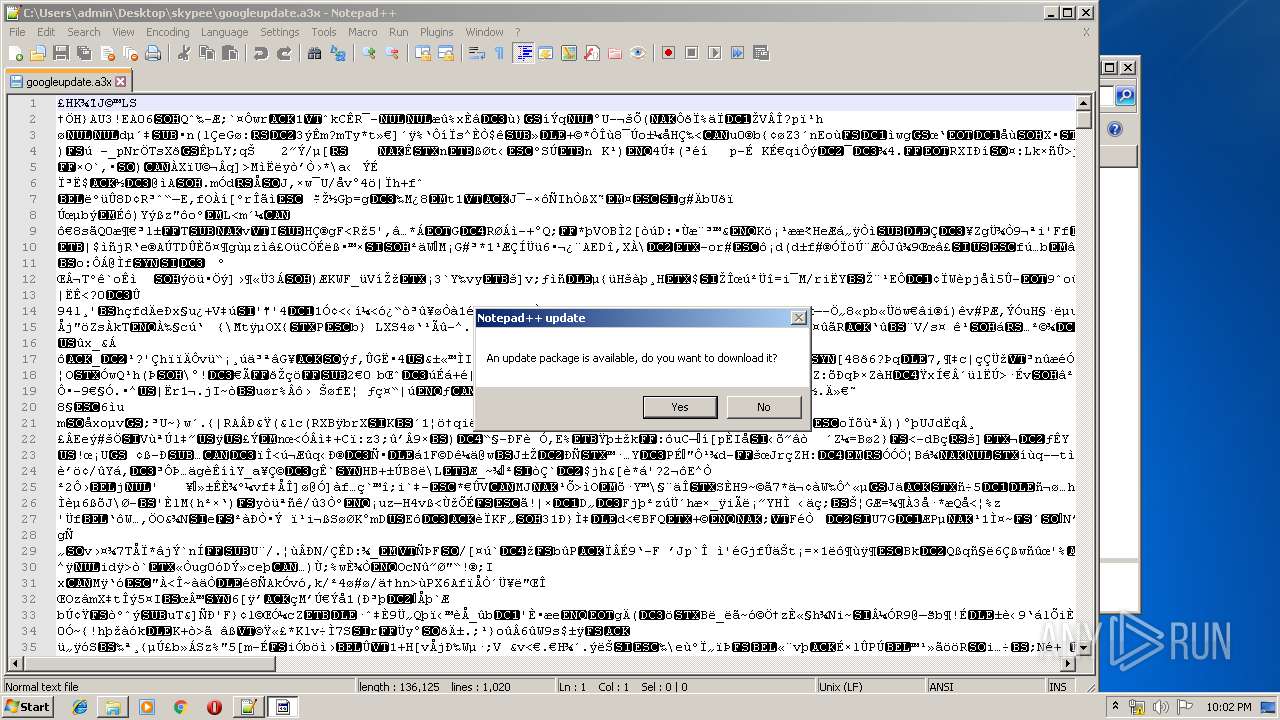Stop macro recording with the square stop icon
This screenshot has height=720, width=1280.
pos(690,53)
